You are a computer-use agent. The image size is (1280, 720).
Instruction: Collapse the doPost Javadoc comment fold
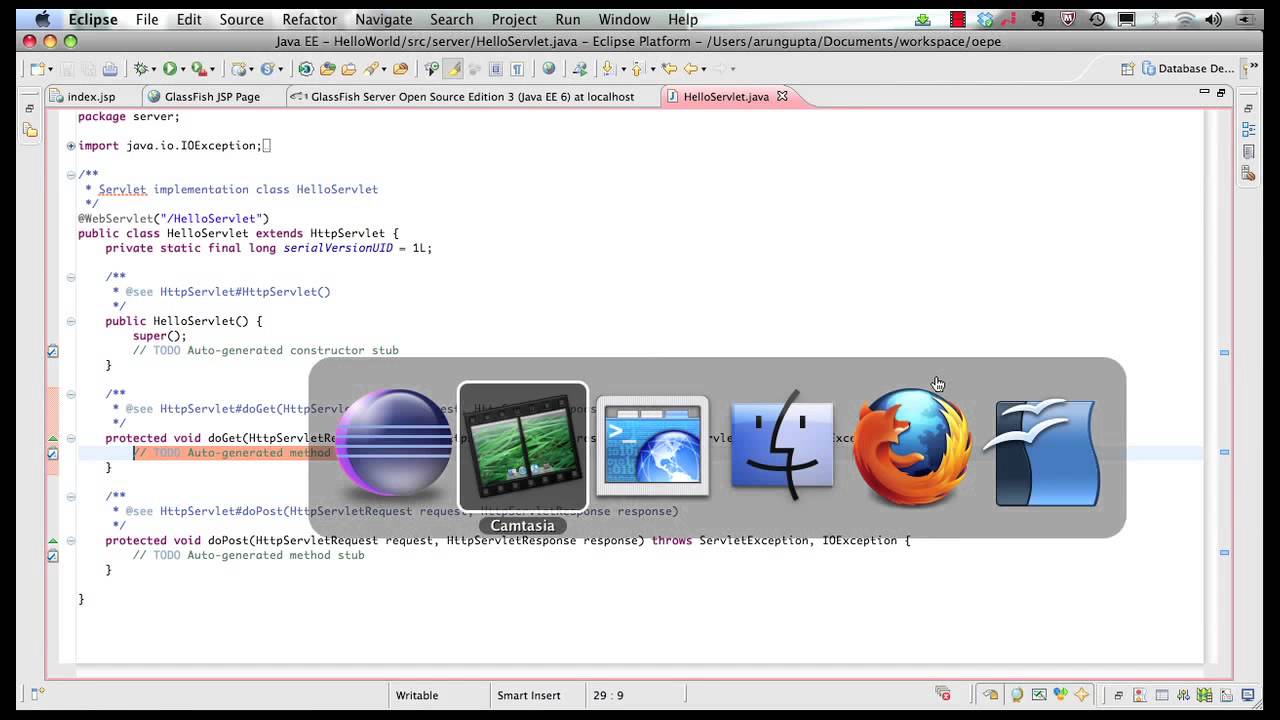pos(71,496)
